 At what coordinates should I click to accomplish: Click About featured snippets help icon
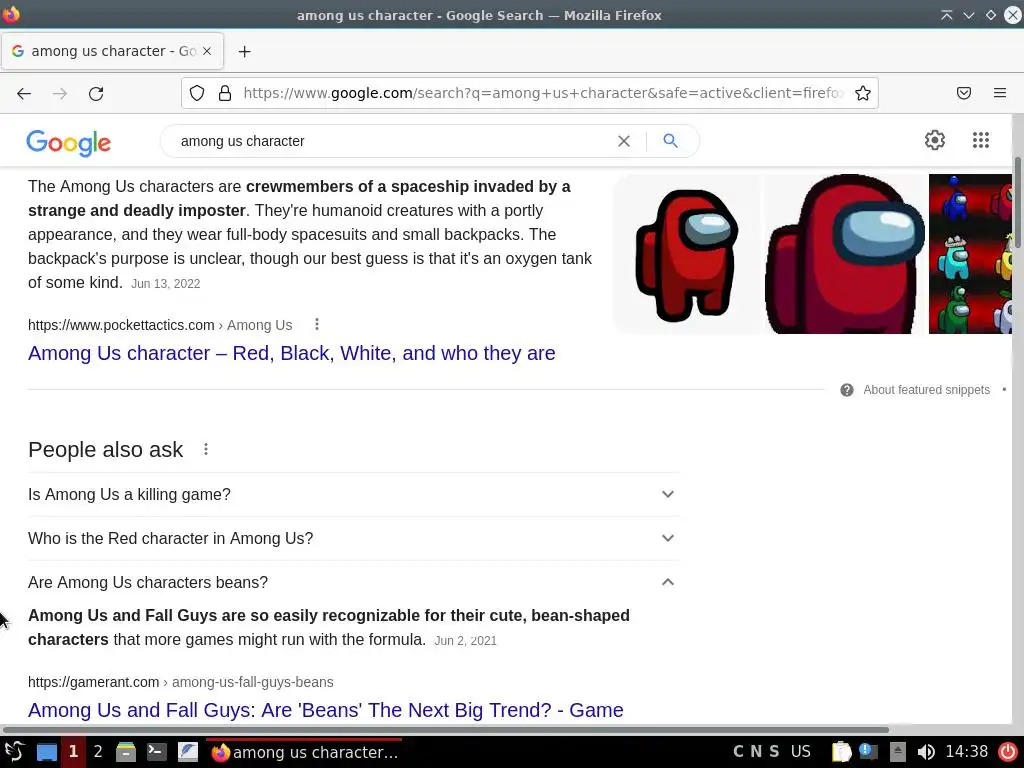pos(847,390)
